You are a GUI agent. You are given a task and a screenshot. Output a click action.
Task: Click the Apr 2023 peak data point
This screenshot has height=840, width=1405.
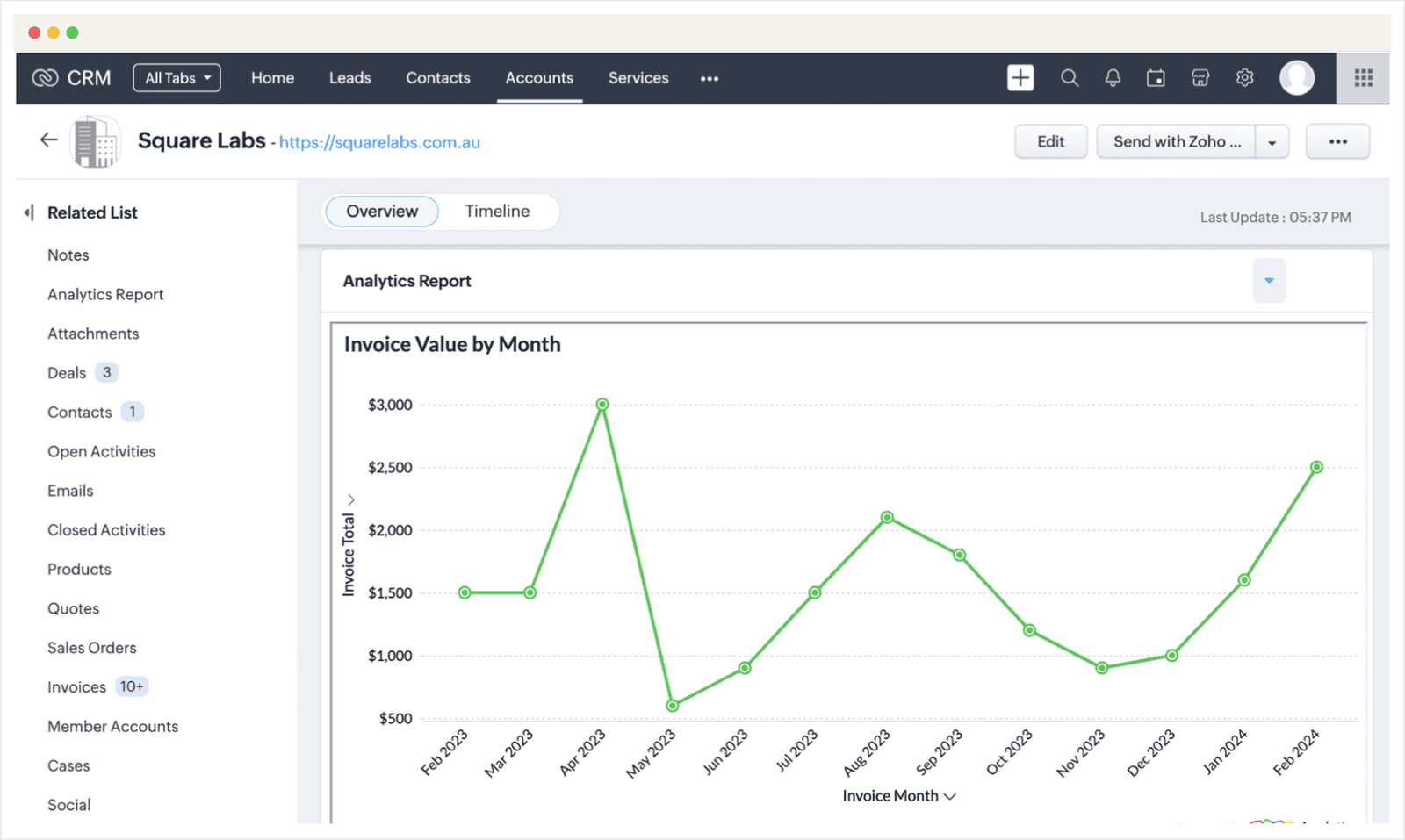602,405
